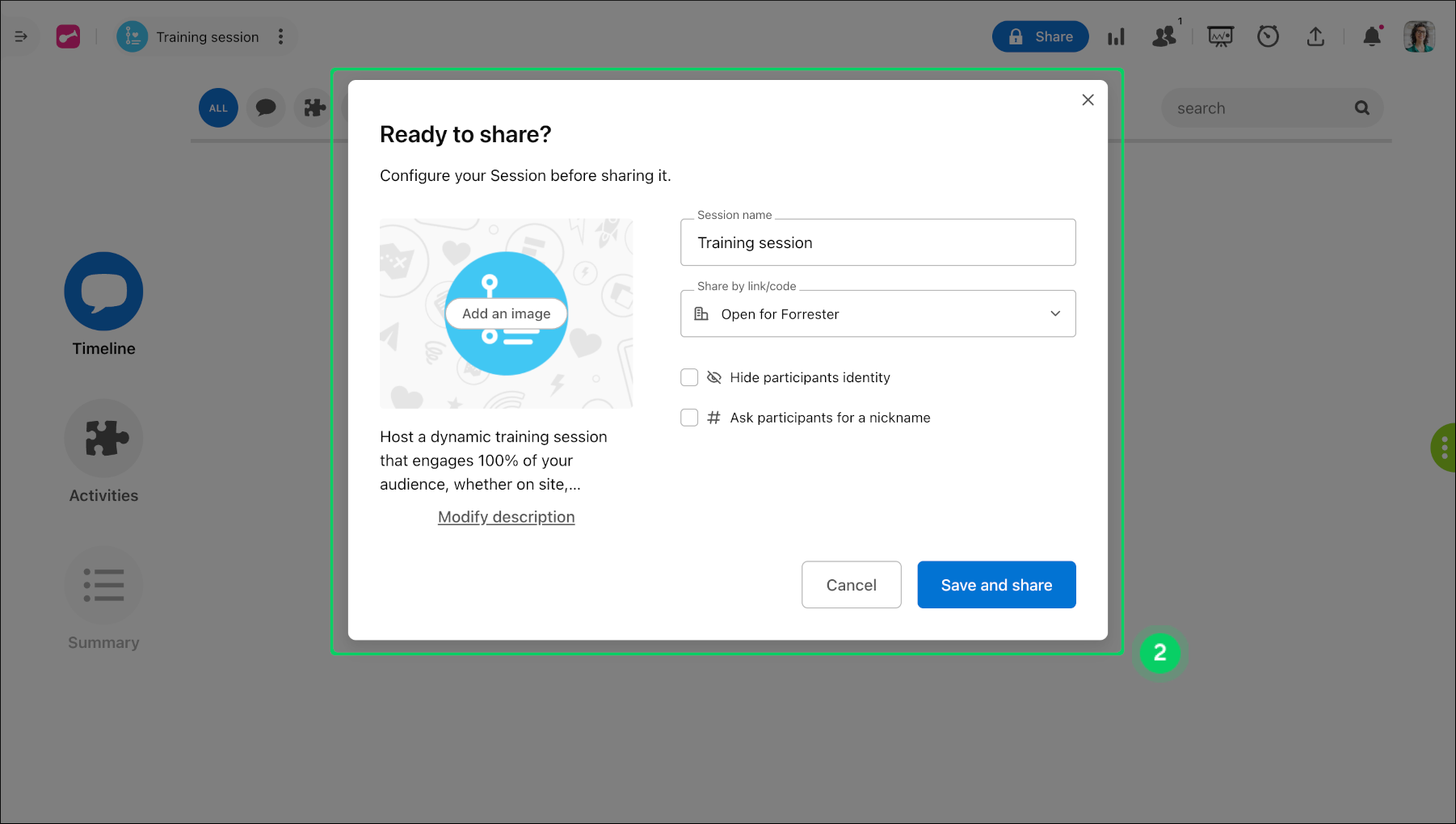Image resolution: width=1456 pixels, height=824 pixels.
Task: Open the user profile avatar
Action: [1419, 36]
